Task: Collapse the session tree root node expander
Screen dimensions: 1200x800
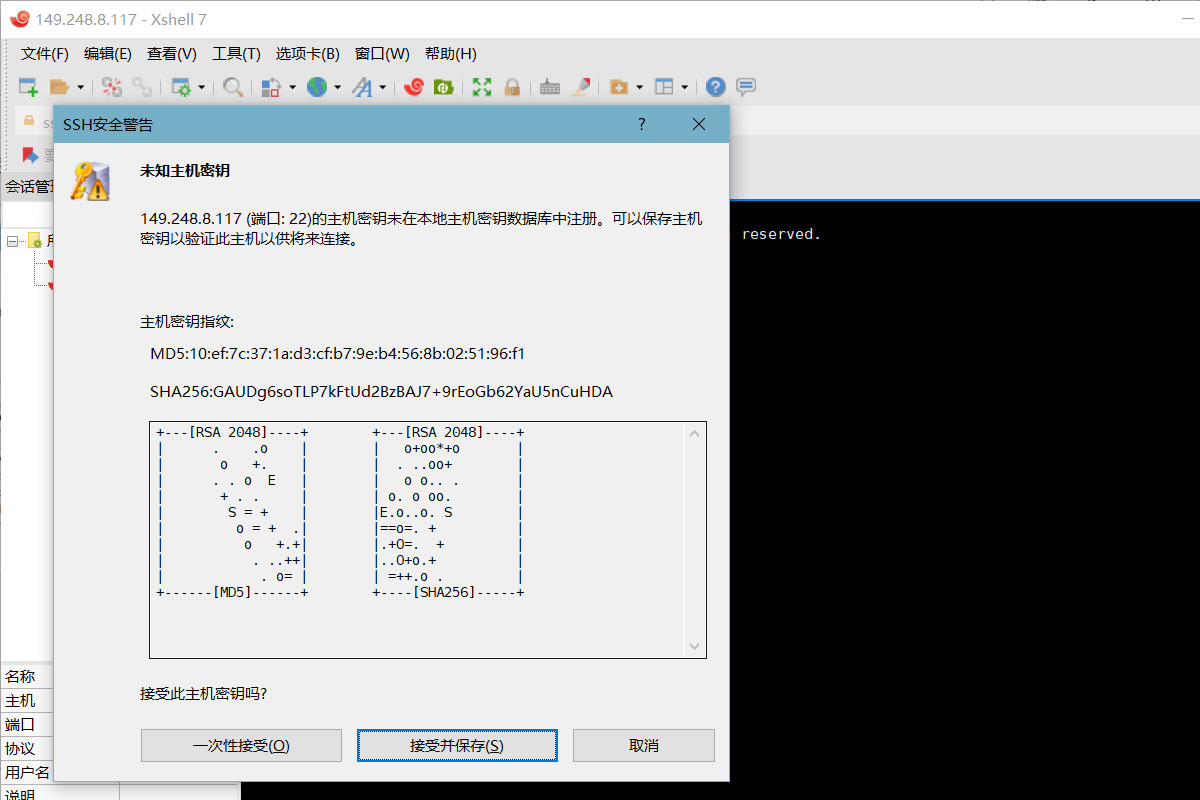Action: (13, 240)
